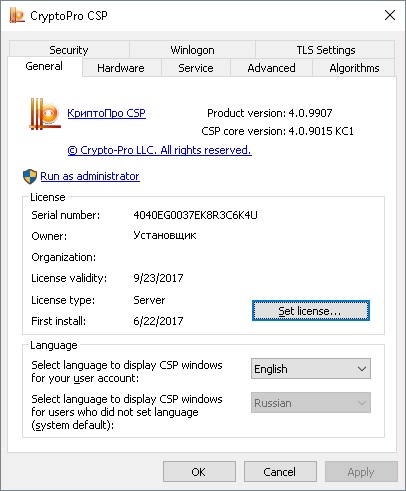This screenshot has height=491, width=406.
Task: Open the КриптоПро CSP link
Action: (x=106, y=113)
